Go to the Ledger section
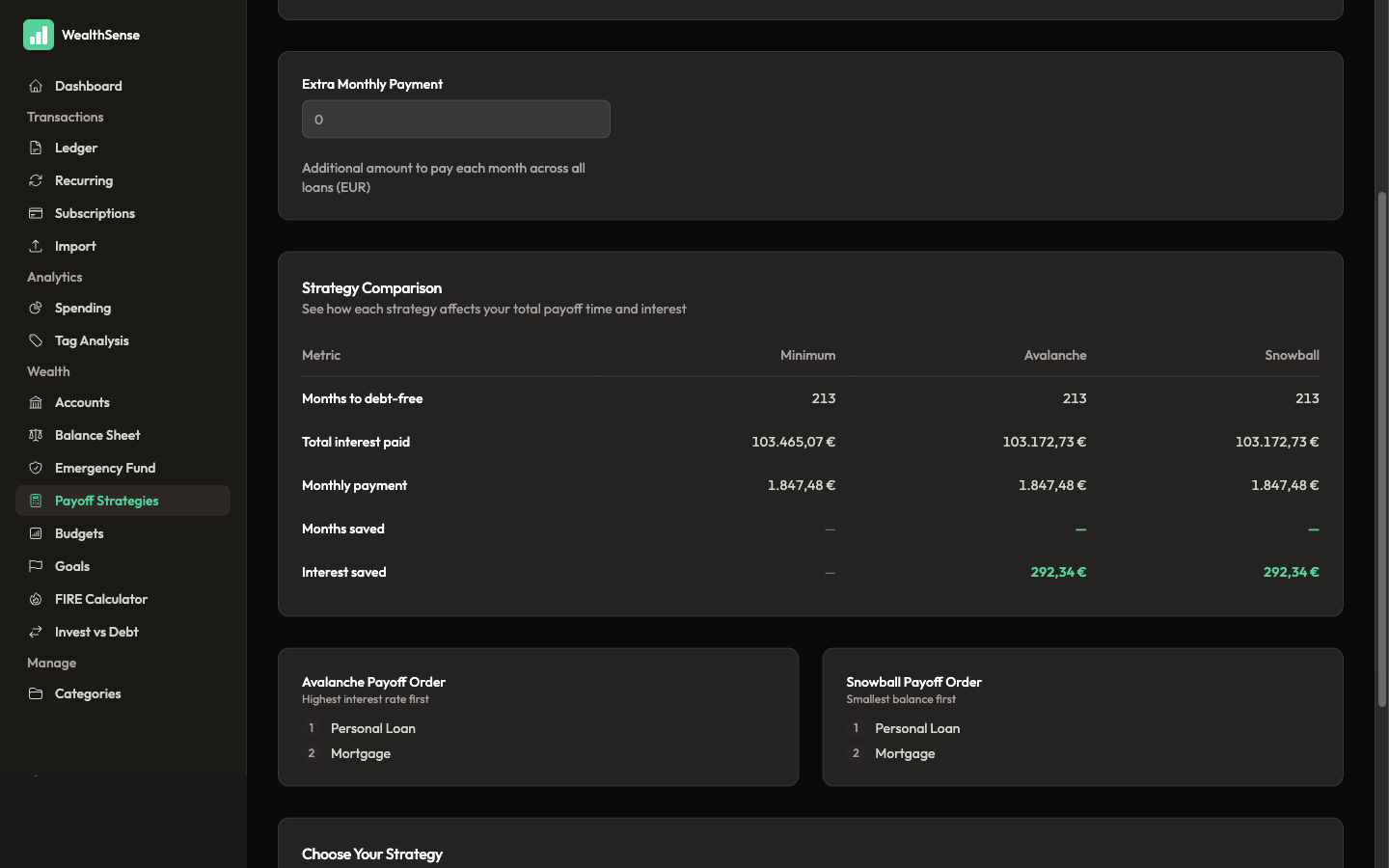The height and width of the screenshot is (868, 1389). [123, 148]
